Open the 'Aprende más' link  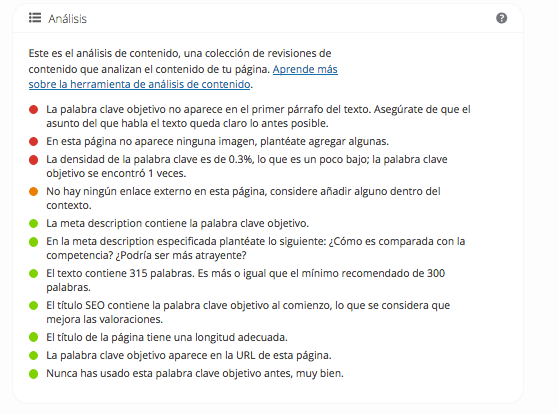click(x=305, y=69)
